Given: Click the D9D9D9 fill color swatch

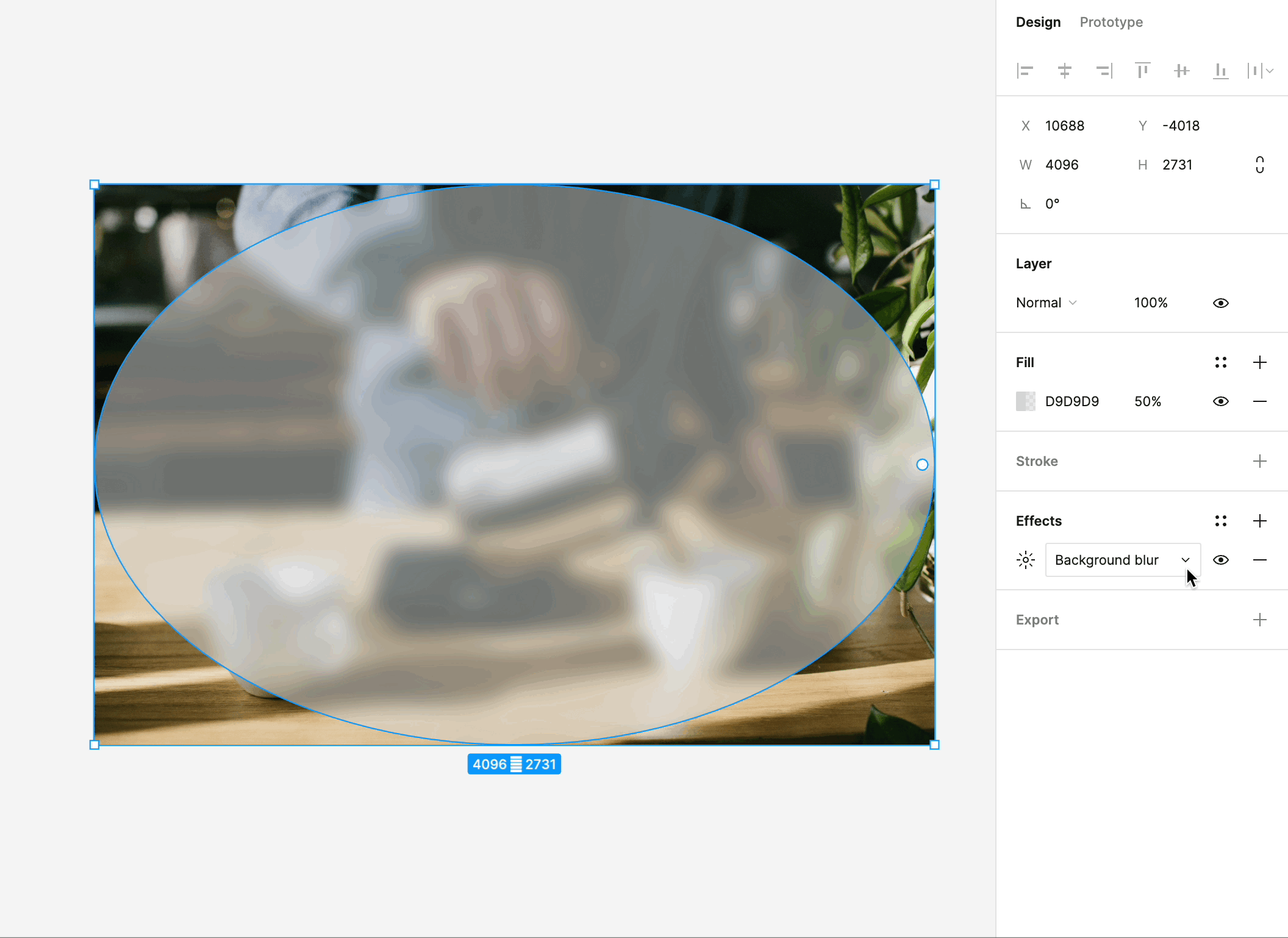Looking at the screenshot, I should tap(1025, 400).
